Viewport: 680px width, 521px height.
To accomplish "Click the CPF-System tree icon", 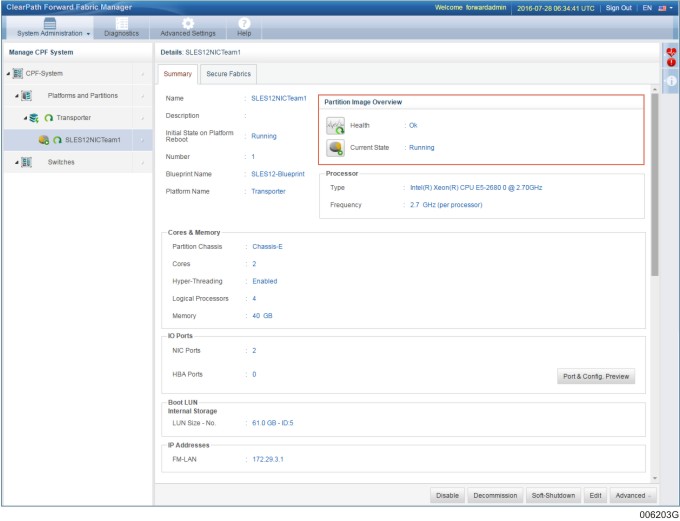I will click(20, 73).
